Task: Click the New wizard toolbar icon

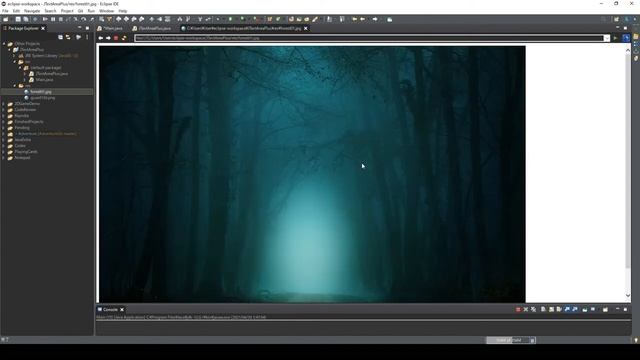Action: (6, 19)
